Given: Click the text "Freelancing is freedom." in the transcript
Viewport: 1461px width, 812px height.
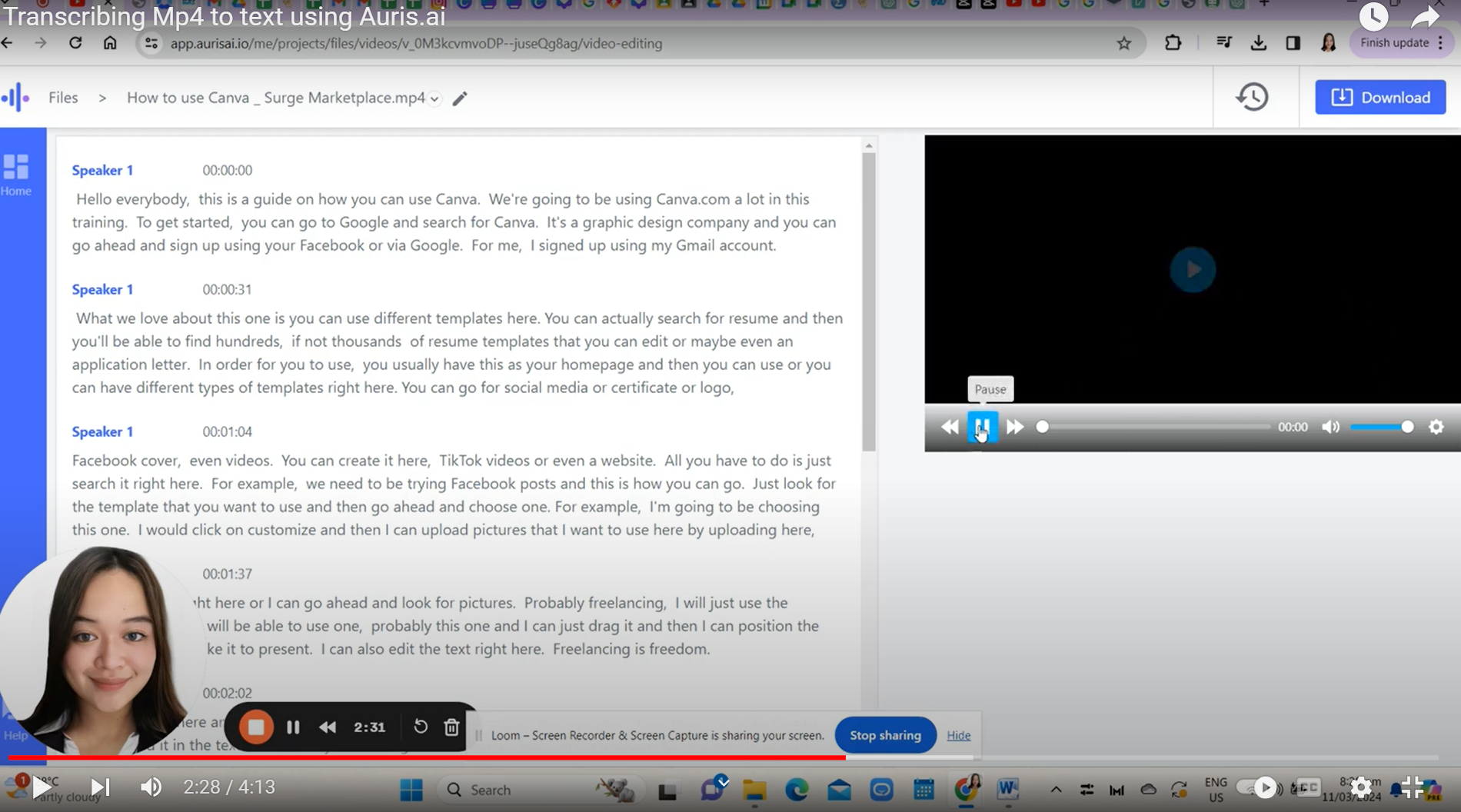Looking at the screenshot, I should (x=631, y=649).
